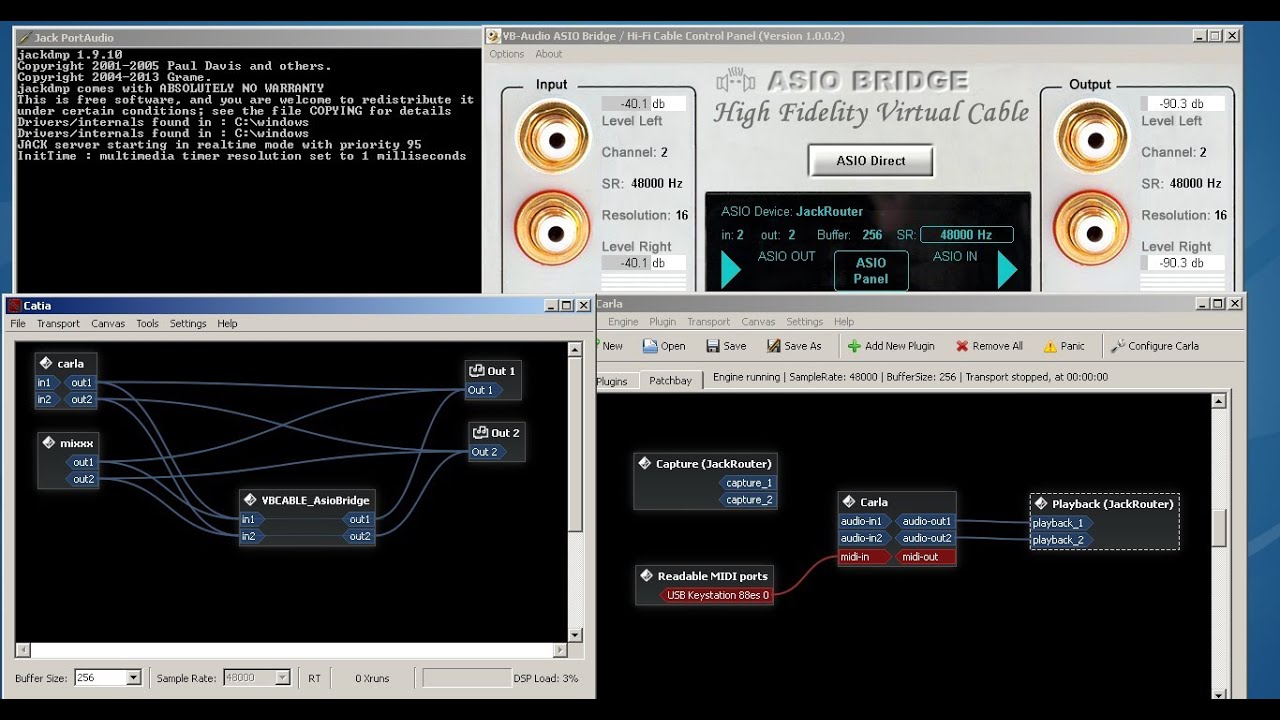
Task: Select the VBCABLE_AsioBridge node icon
Action: point(251,500)
